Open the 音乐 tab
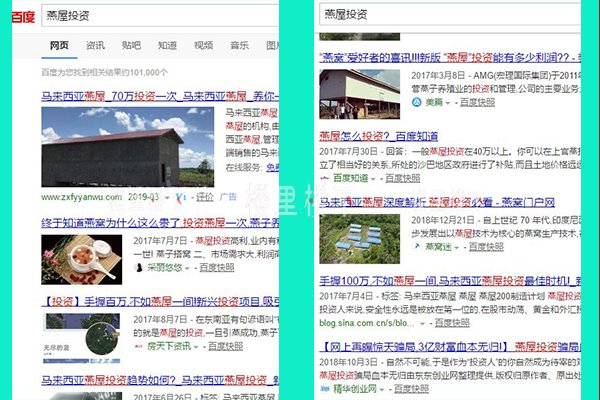 [x=240, y=46]
